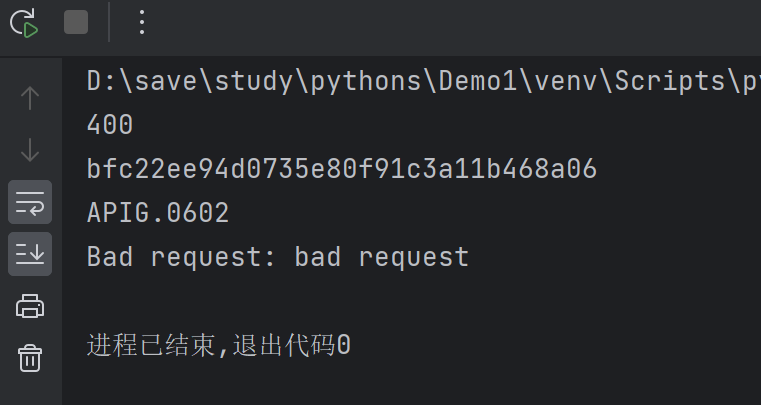
Task: Click the "进程已结束,退出代码0" line
Action: [218, 346]
